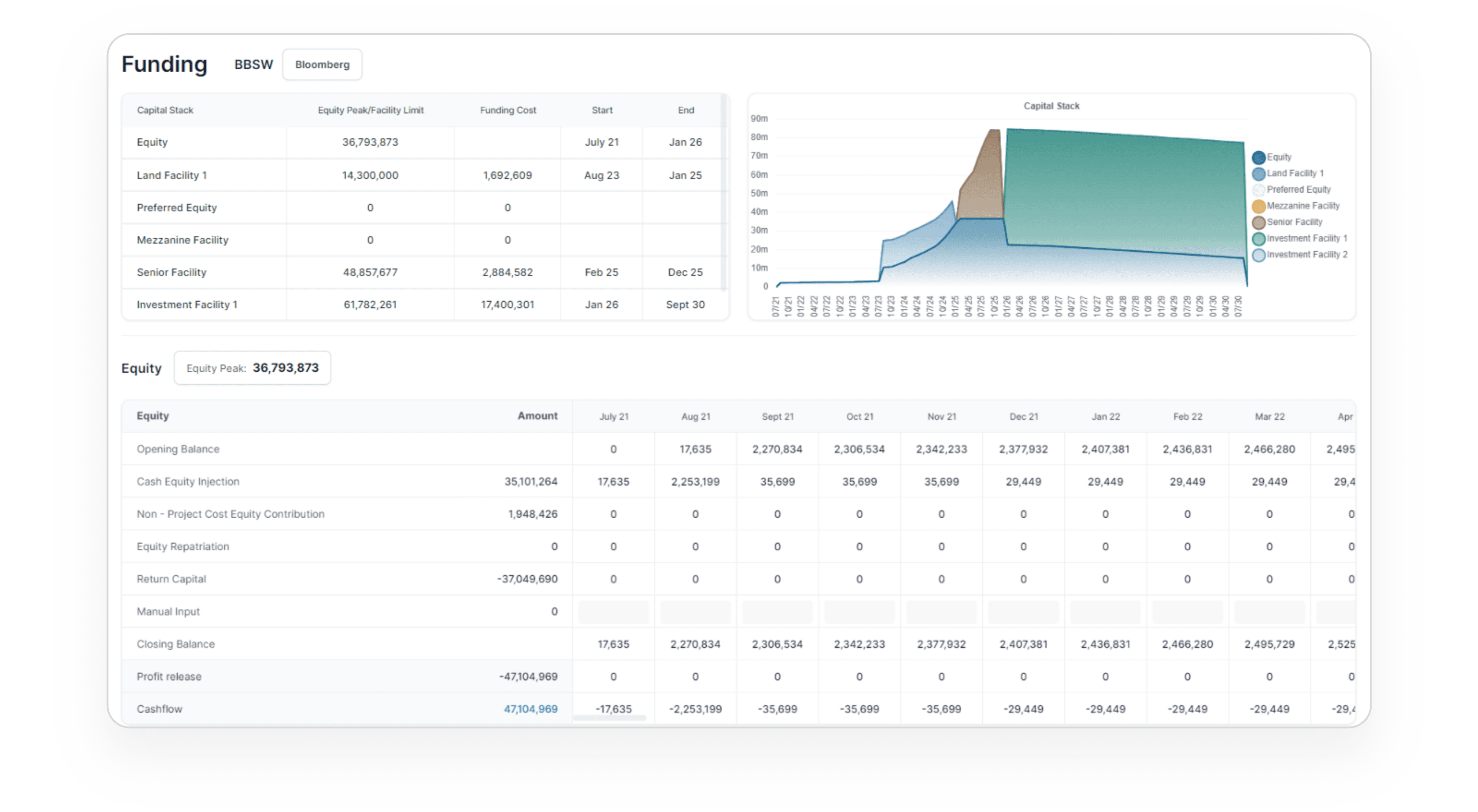
Task: Click the Return Capital row label
Action: click(x=171, y=579)
